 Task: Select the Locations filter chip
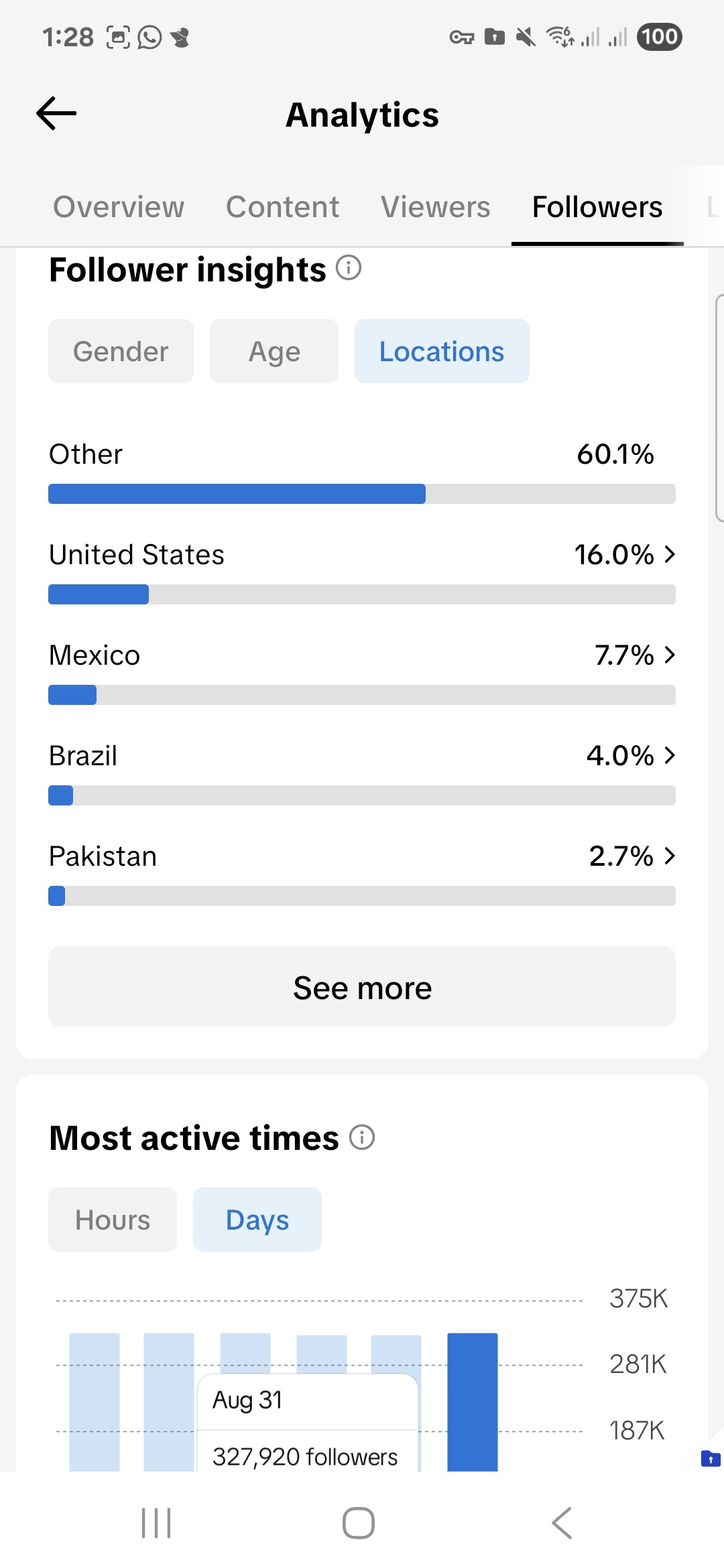tap(442, 351)
